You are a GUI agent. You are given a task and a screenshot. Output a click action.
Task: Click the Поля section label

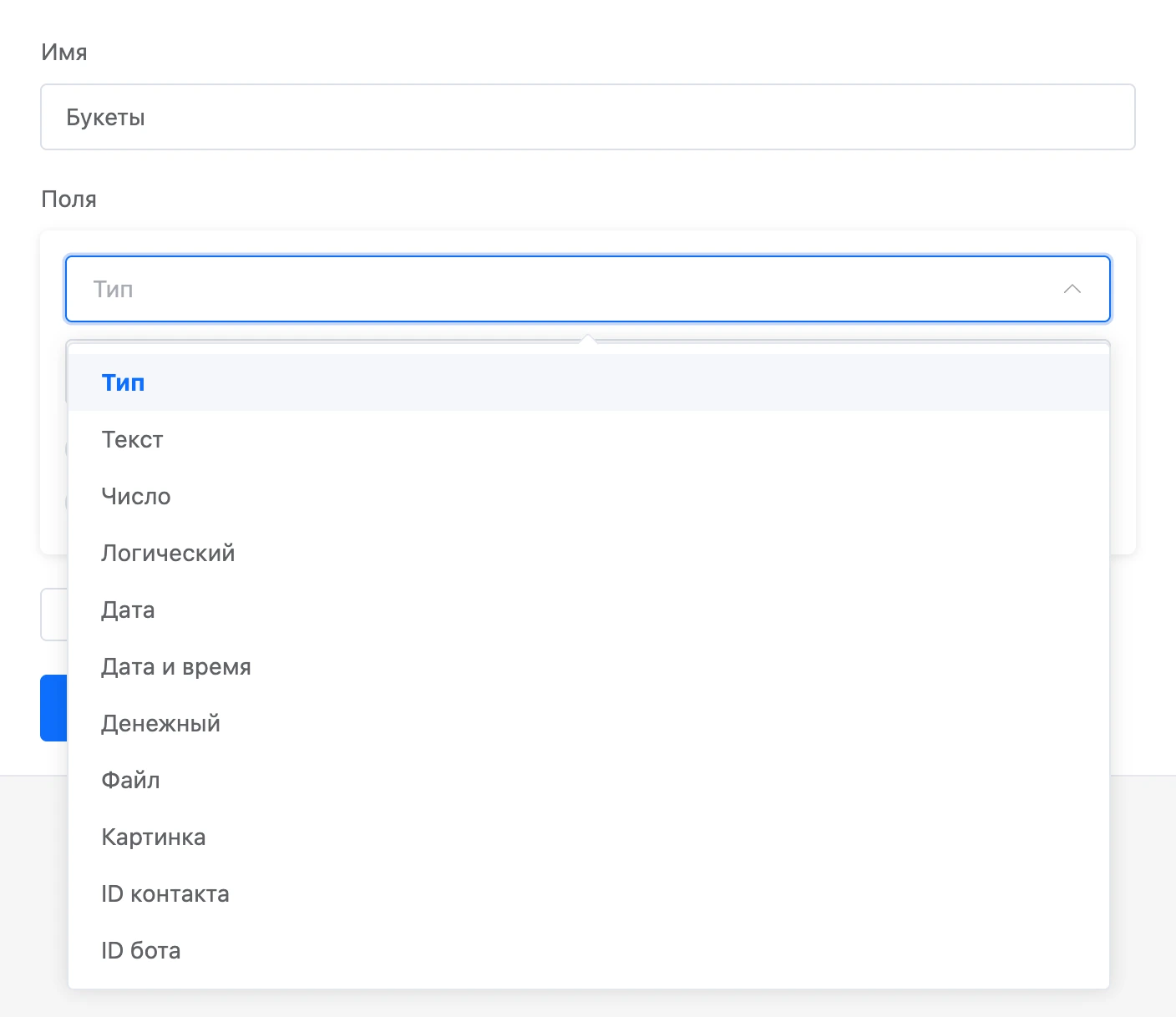point(68,199)
